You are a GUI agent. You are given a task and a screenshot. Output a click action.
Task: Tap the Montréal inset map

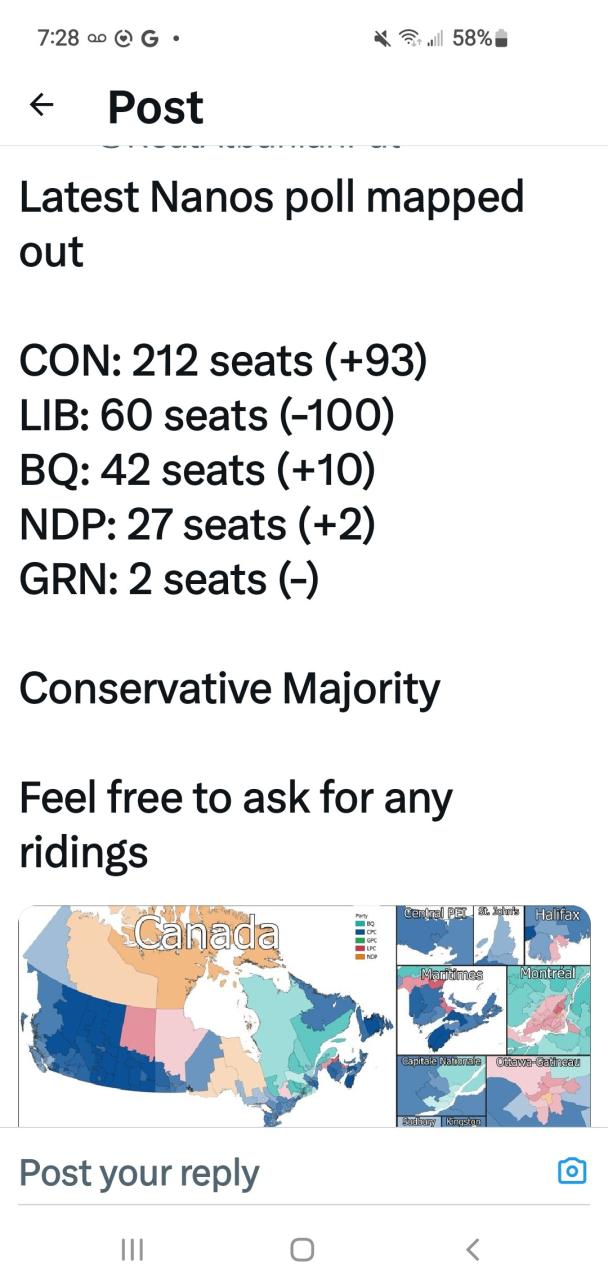click(548, 1008)
